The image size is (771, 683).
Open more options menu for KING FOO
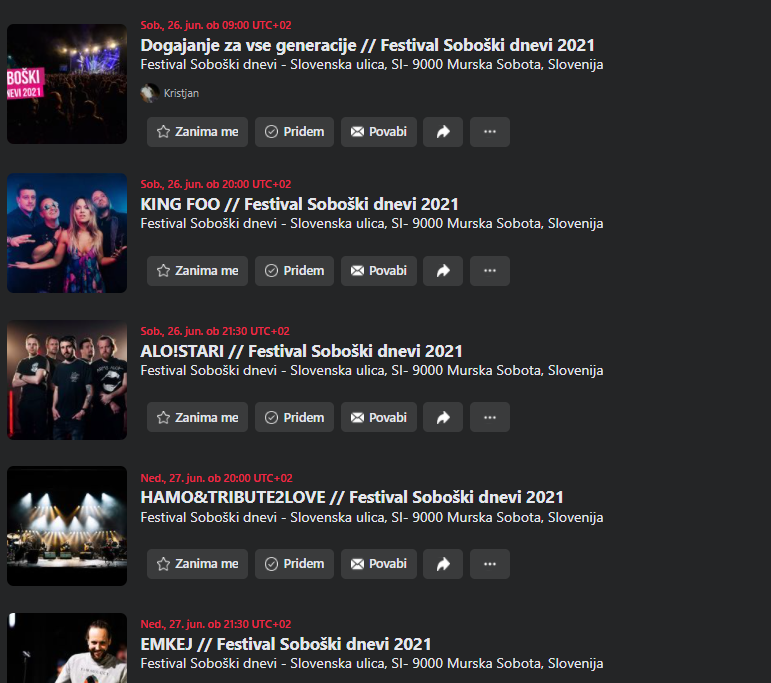[x=490, y=271]
